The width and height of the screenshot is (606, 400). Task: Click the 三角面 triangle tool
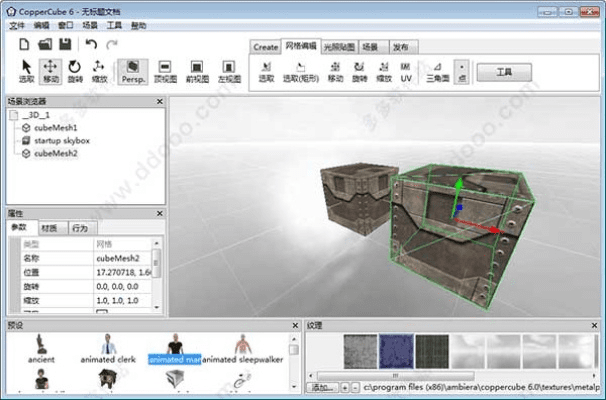pos(437,70)
